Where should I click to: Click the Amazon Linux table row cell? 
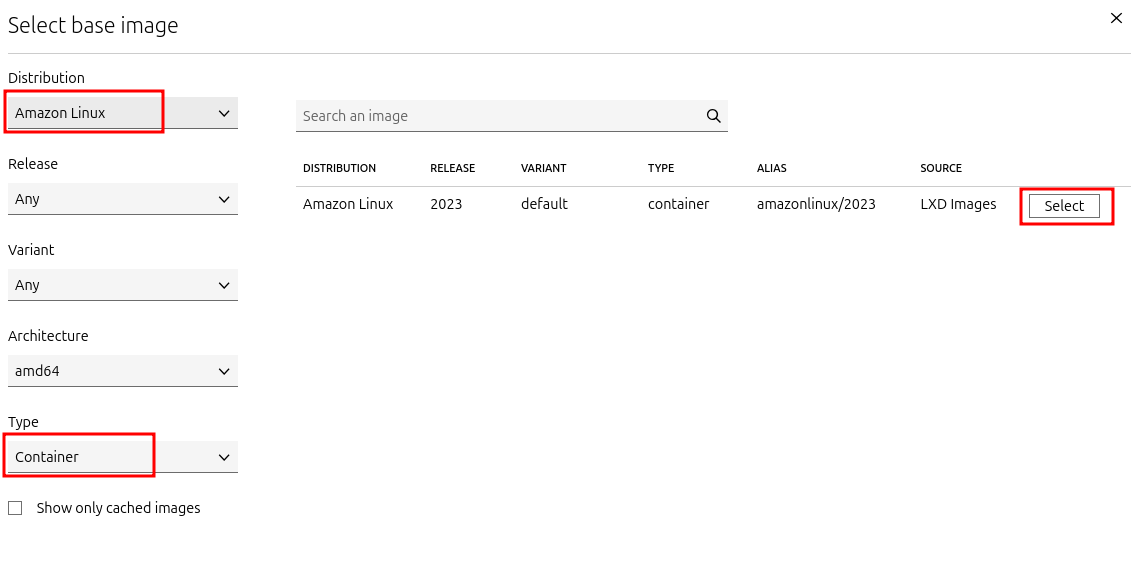click(348, 204)
